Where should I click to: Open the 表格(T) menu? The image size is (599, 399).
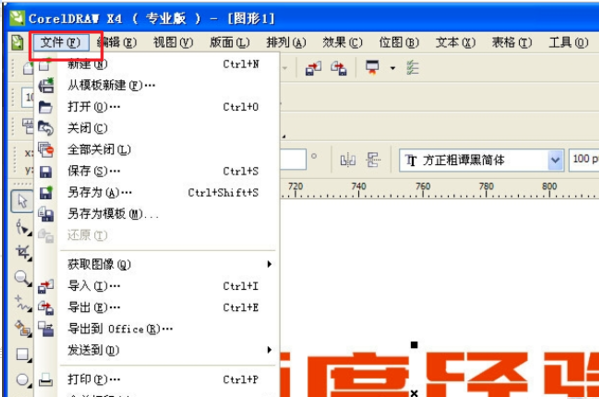(512, 42)
